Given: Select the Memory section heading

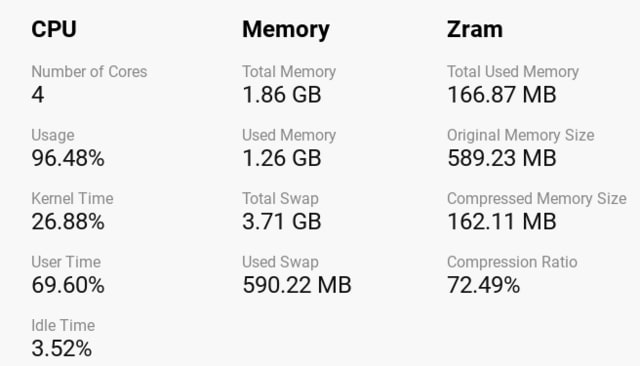Looking at the screenshot, I should pos(286,30).
